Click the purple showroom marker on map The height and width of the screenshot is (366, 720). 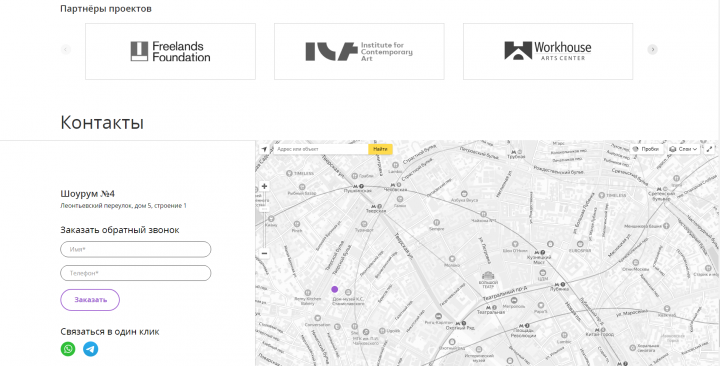pos(335,289)
